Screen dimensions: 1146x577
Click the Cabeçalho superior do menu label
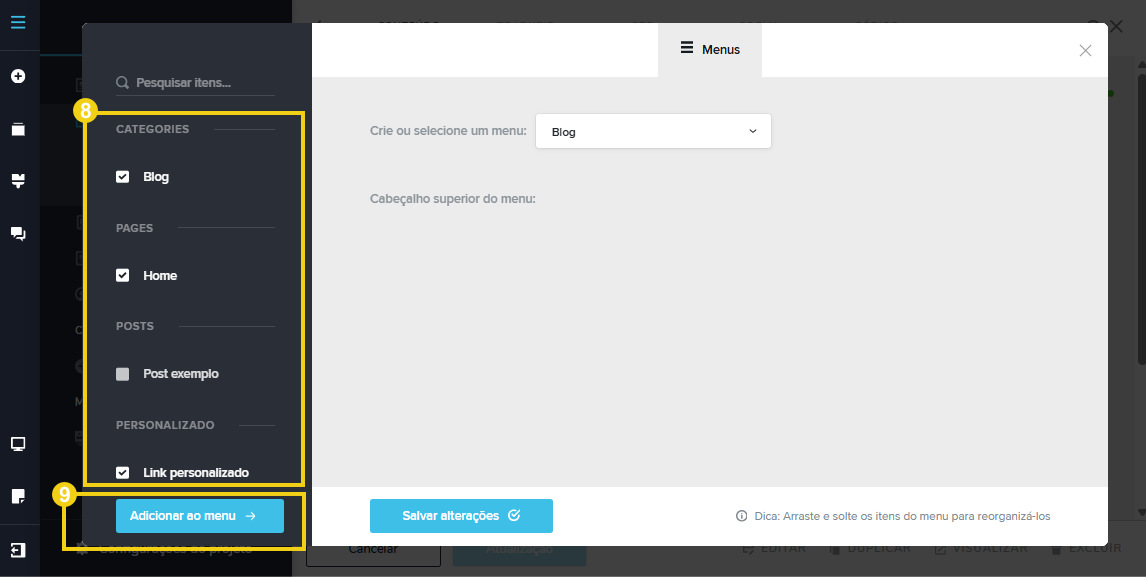(x=453, y=199)
